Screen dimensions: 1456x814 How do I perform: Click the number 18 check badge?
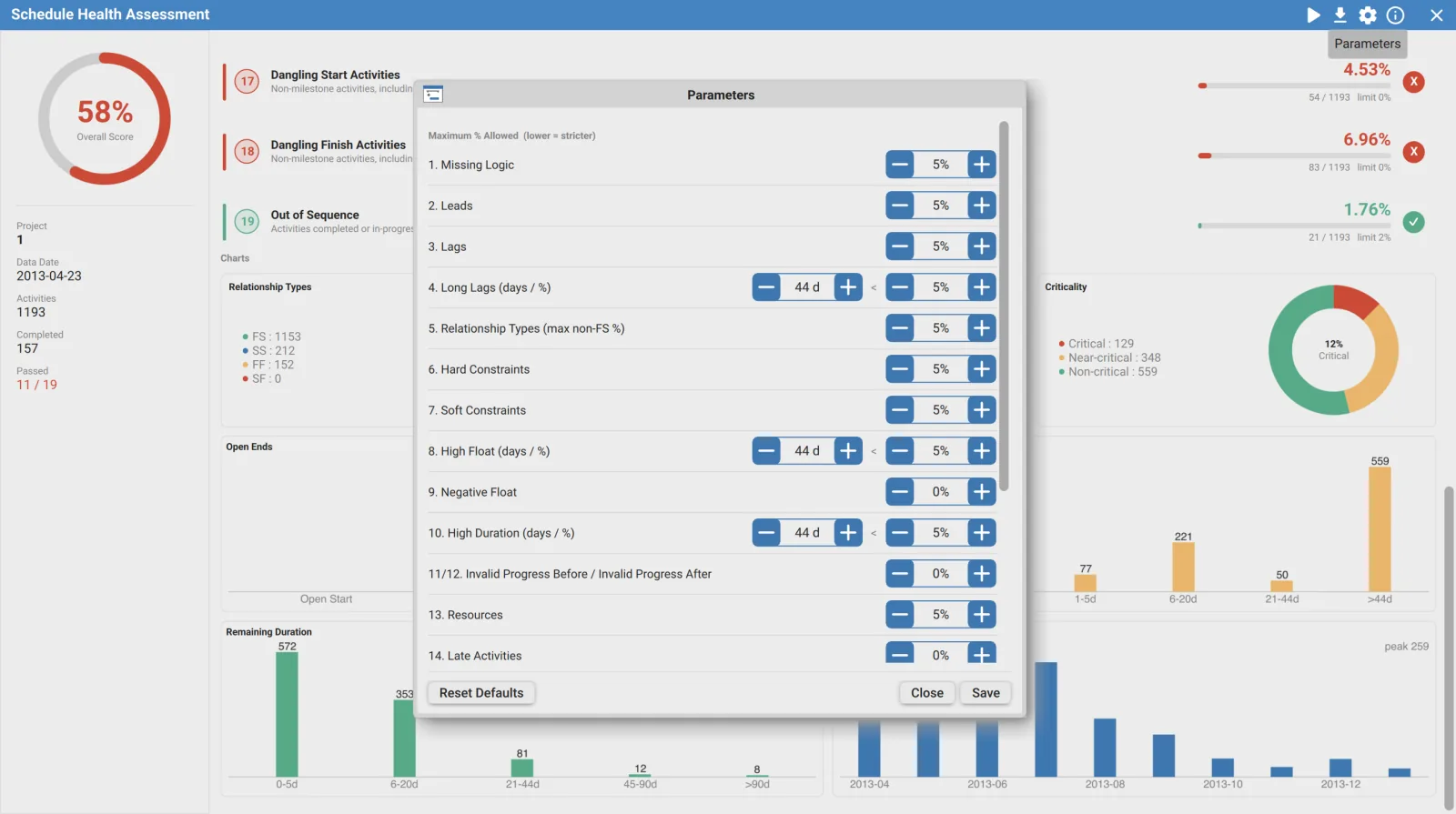click(x=248, y=151)
